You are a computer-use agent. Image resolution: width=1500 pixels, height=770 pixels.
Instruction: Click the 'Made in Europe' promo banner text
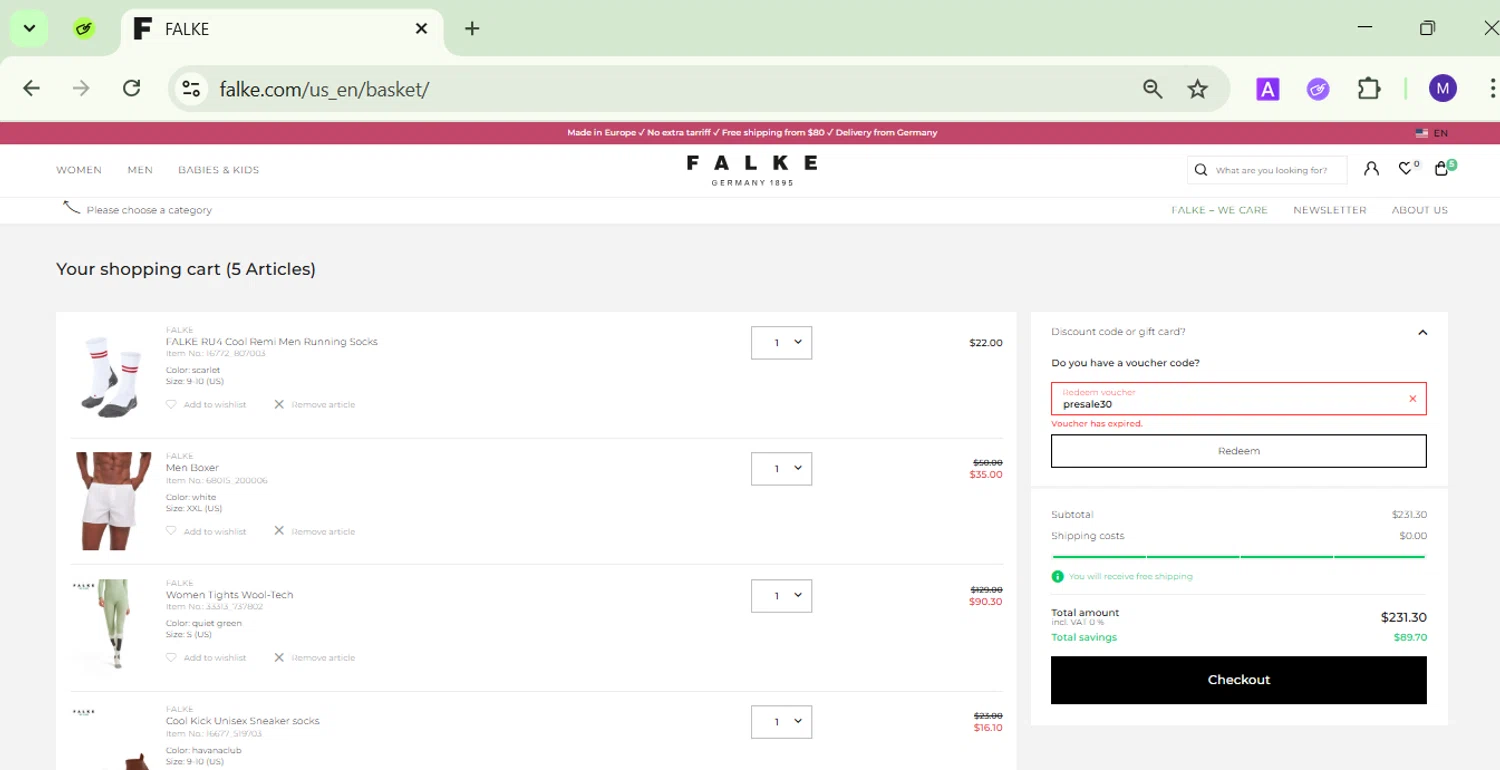752,133
